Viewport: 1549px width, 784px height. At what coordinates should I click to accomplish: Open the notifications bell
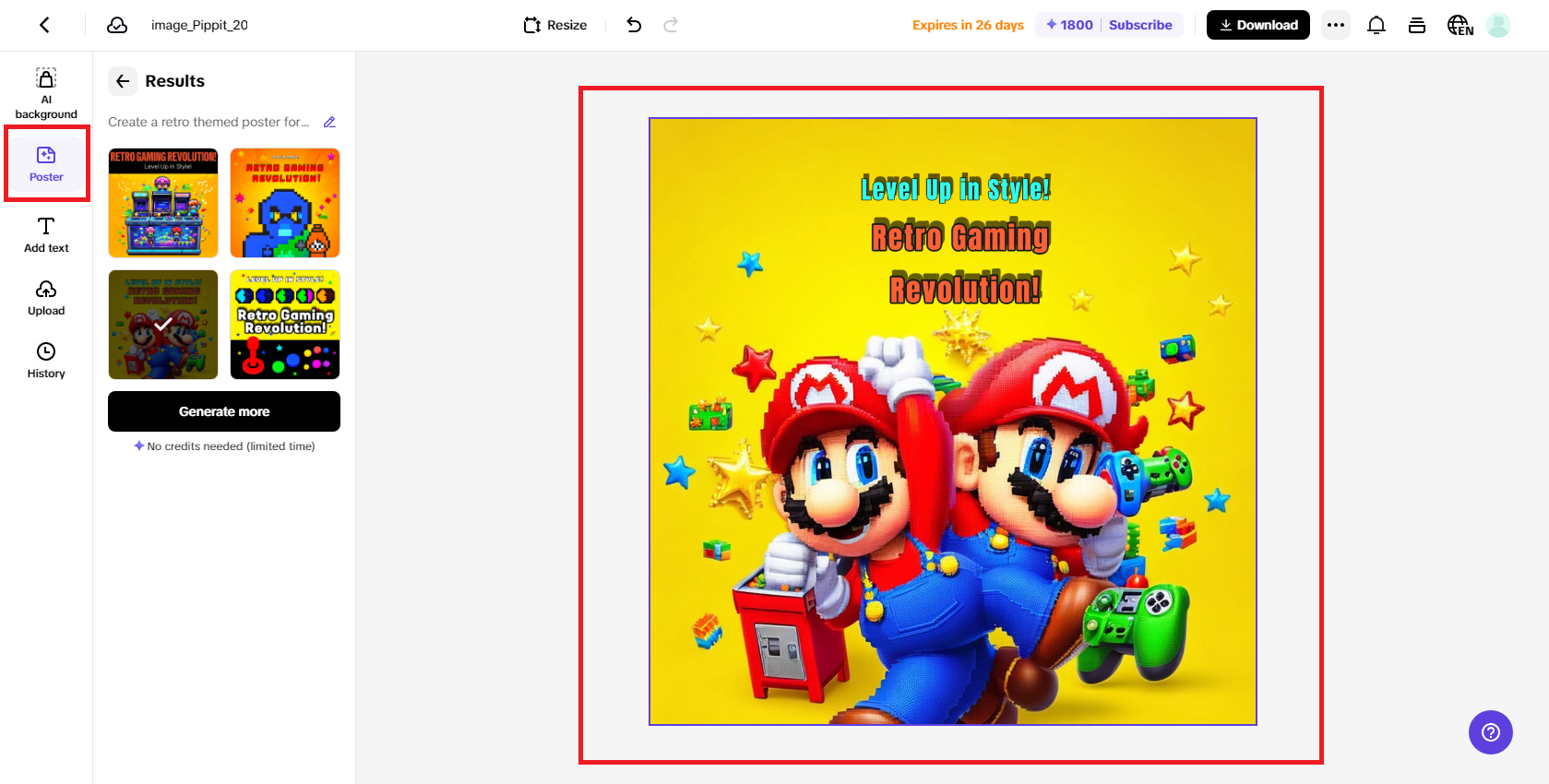click(x=1376, y=25)
